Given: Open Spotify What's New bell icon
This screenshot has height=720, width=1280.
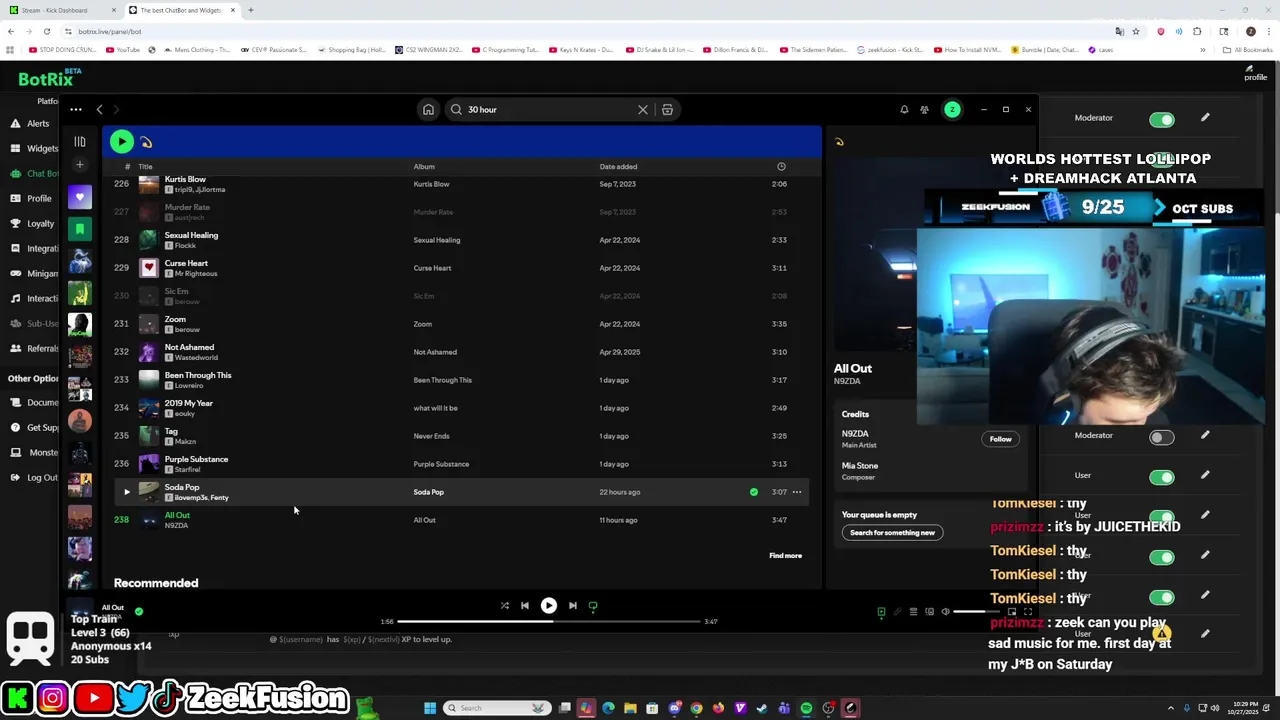Looking at the screenshot, I should (904, 110).
